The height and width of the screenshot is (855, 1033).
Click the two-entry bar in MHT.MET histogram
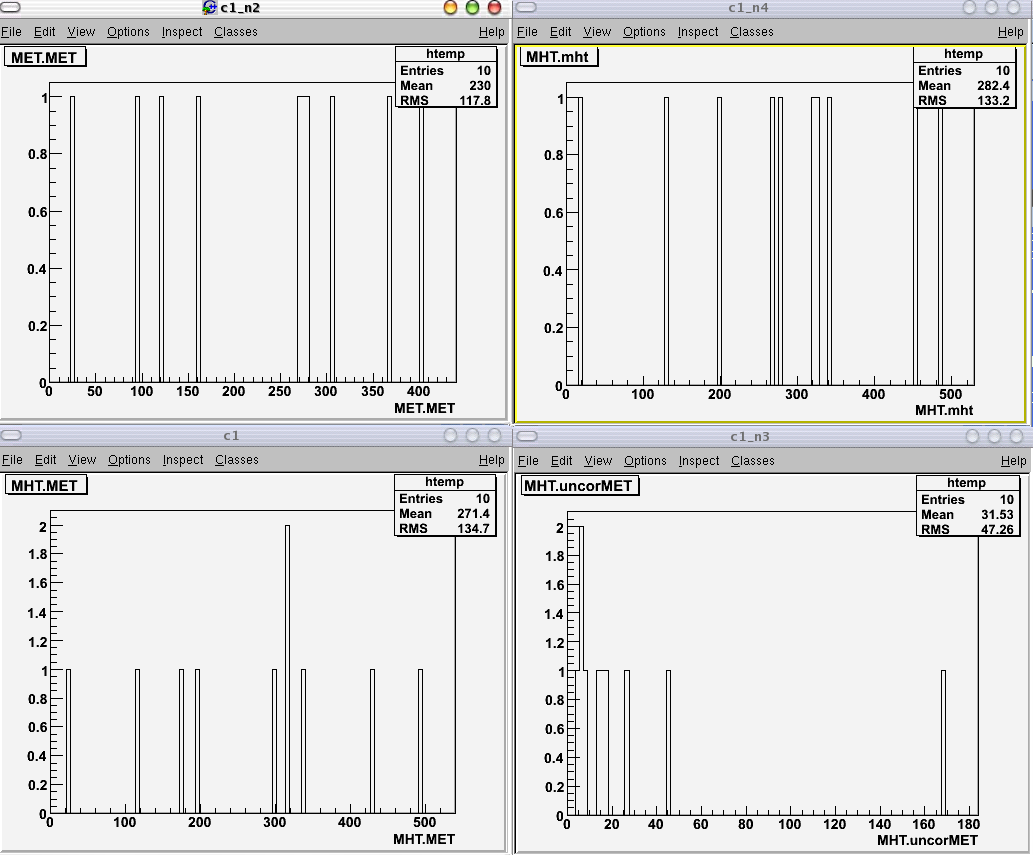pos(287,668)
